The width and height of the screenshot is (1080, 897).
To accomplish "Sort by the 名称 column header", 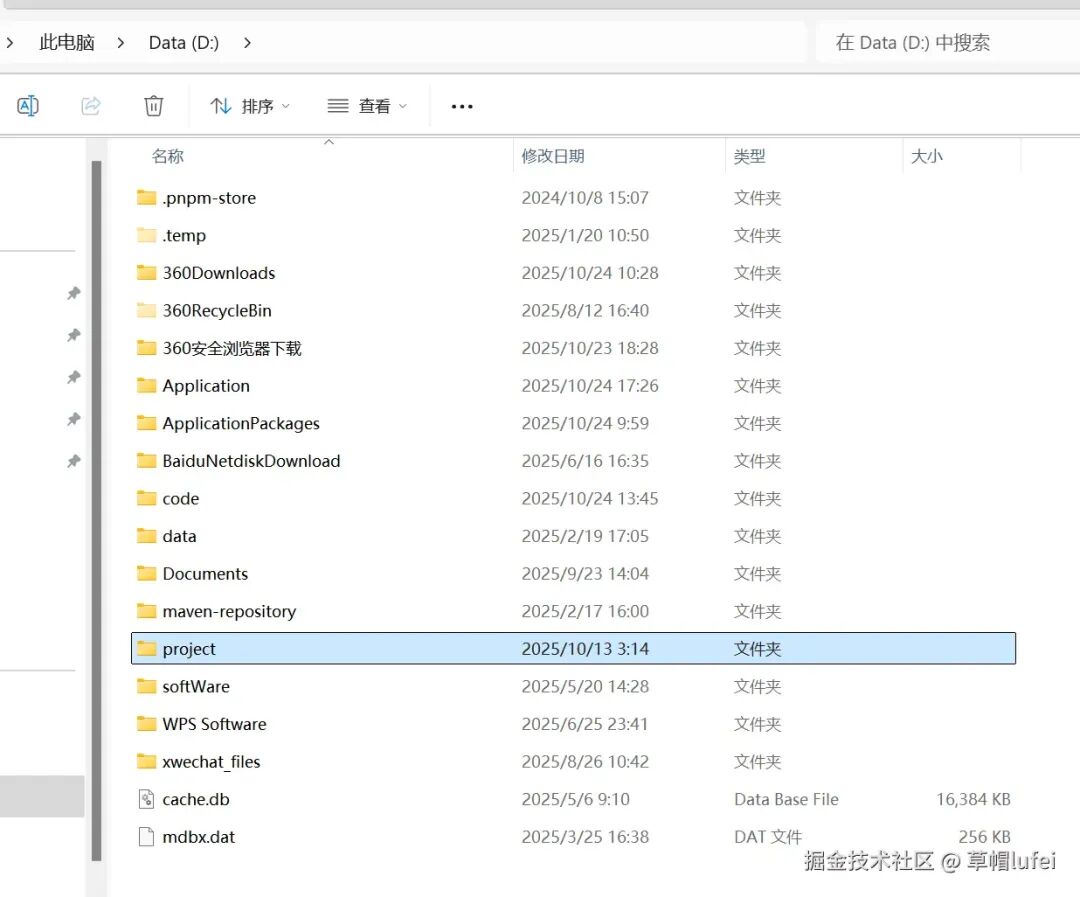I will pyautogui.click(x=168, y=156).
